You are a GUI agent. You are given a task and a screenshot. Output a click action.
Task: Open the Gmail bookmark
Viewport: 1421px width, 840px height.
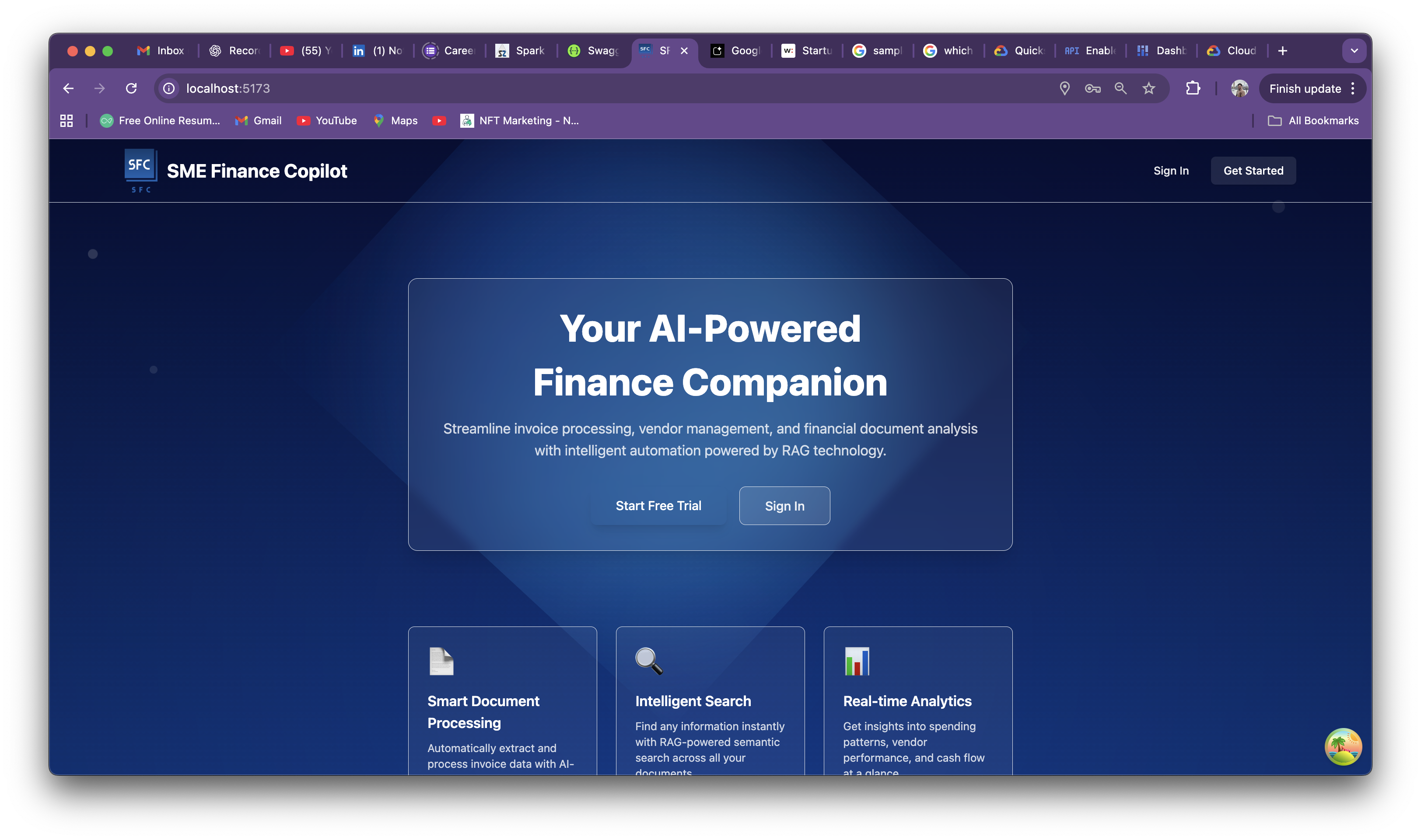click(x=258, y=121)
